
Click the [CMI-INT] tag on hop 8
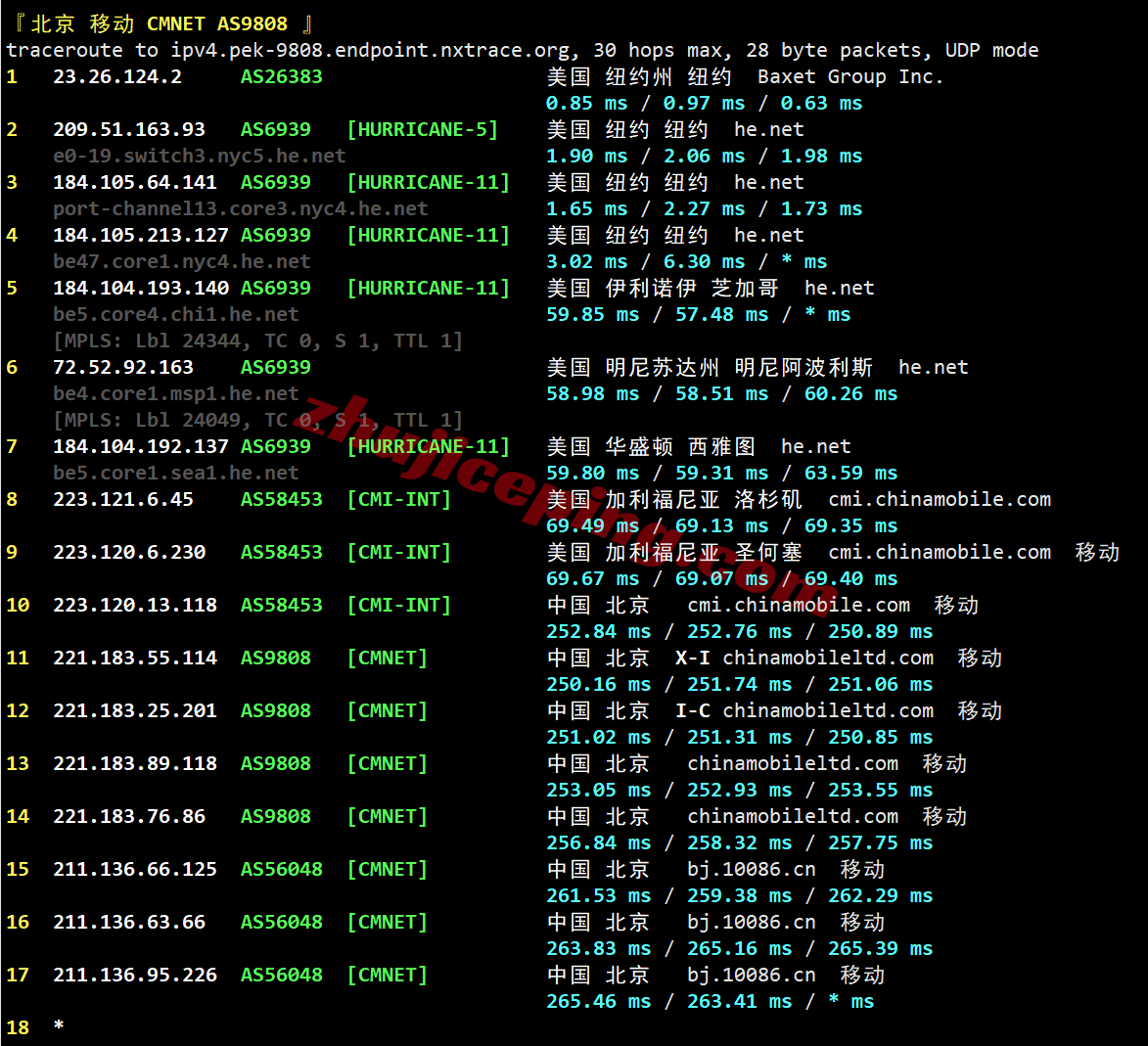coord(399,499)
